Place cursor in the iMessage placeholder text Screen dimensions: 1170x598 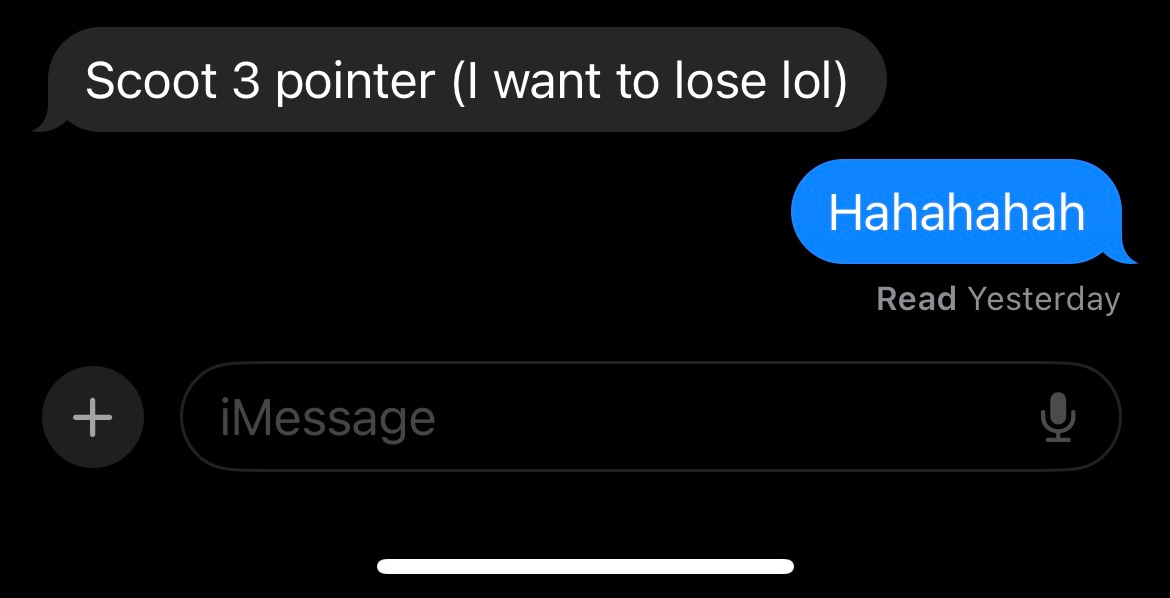coord(327,418)
